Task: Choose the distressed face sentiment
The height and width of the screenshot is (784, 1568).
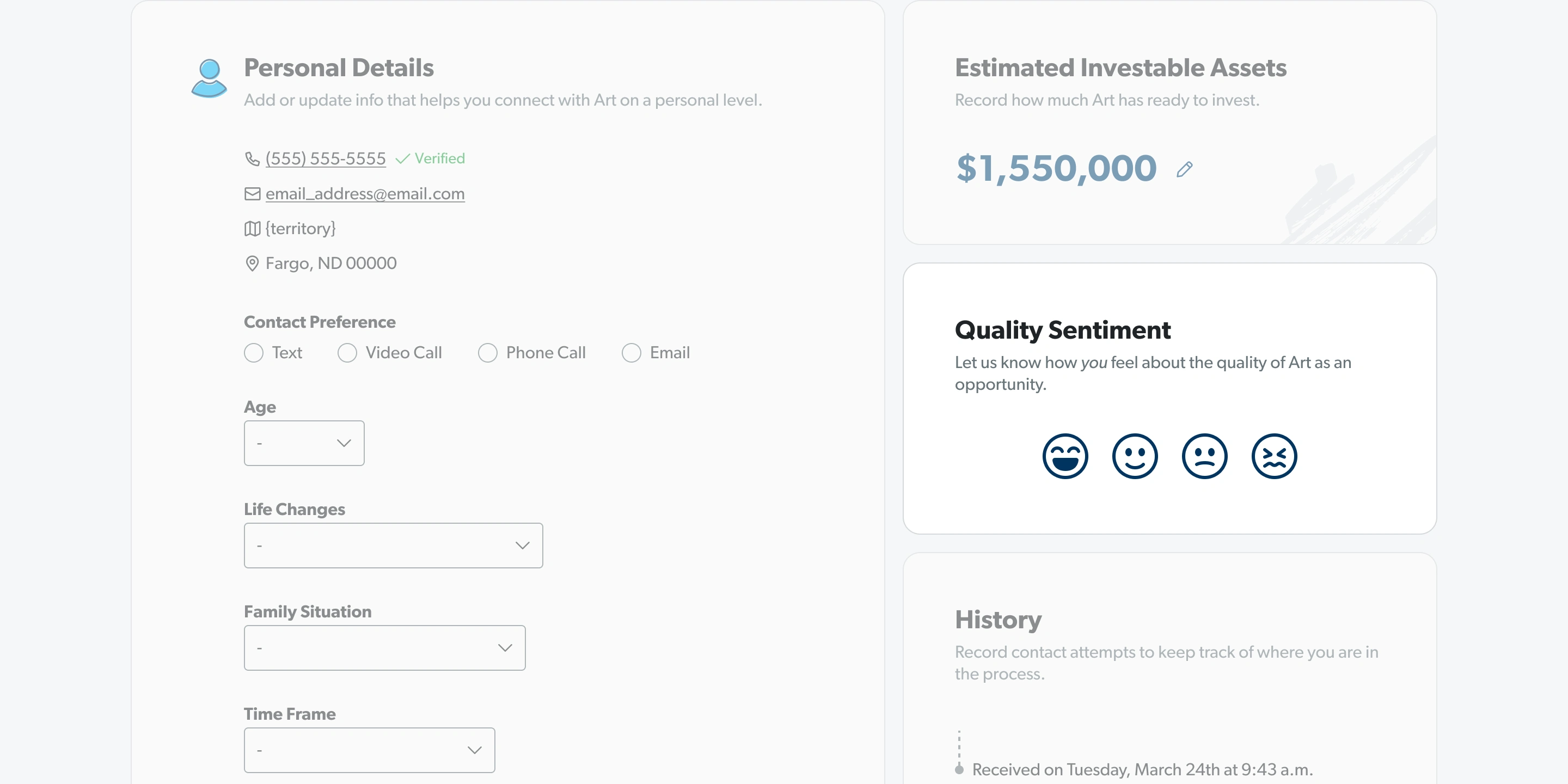Action: click(x=1274, y=456)
